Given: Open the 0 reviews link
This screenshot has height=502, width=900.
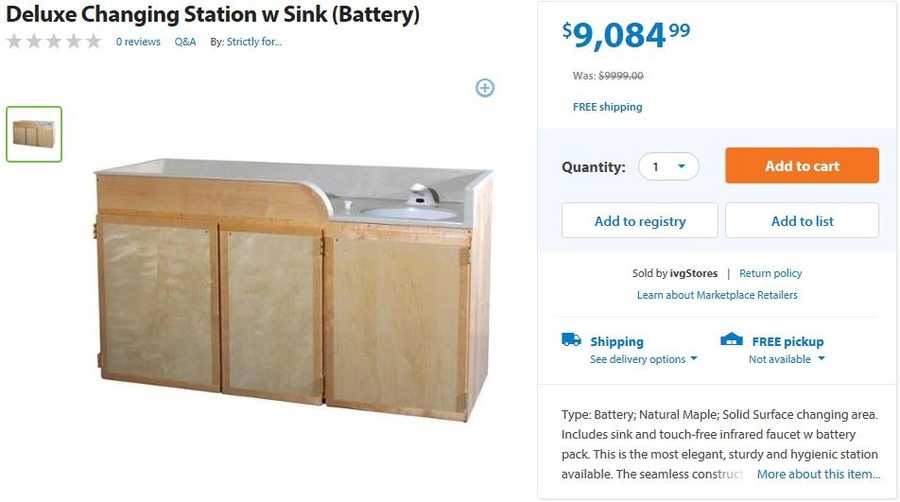Looking at the screenshot, I should pyautogui.click(x=138, y=42).
